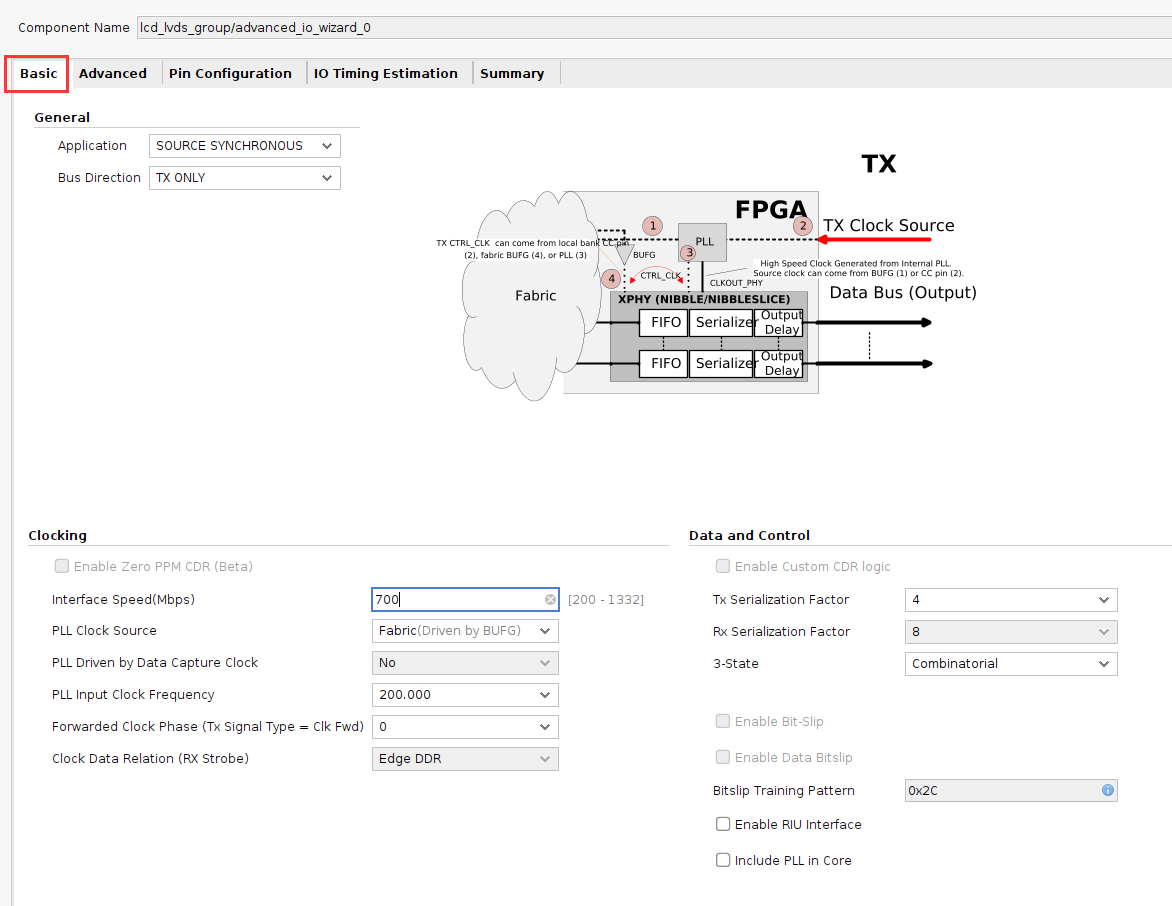The width and height of the screenshot is (1172, 906).
Task: Switch to the Advanced tab
Action: [x=113, y=73]
